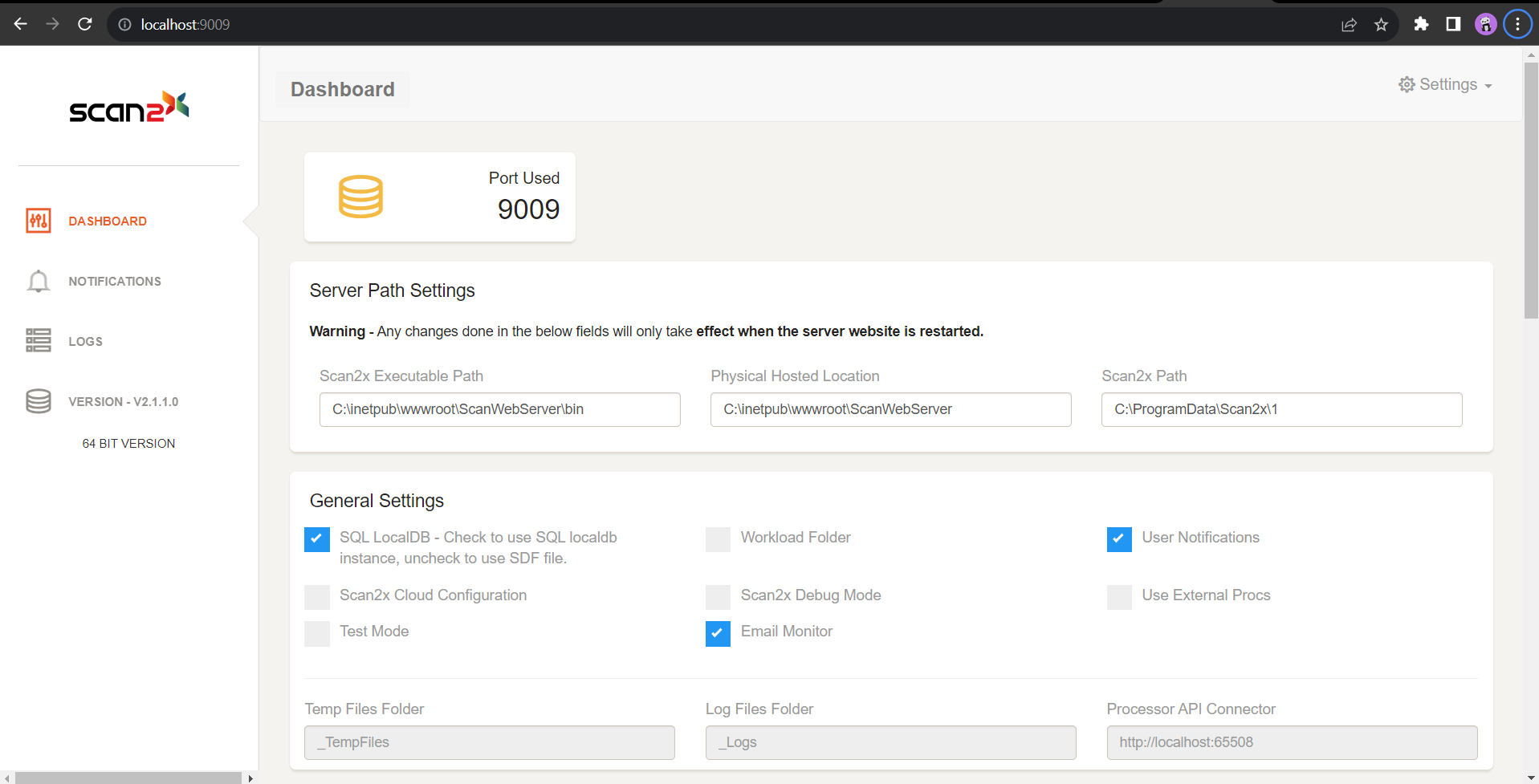Viewport: 1539px width, 784px height.
Task: Expand the Settings dropdown caret
Action: pyautogui.click(x=1488, y=87)
